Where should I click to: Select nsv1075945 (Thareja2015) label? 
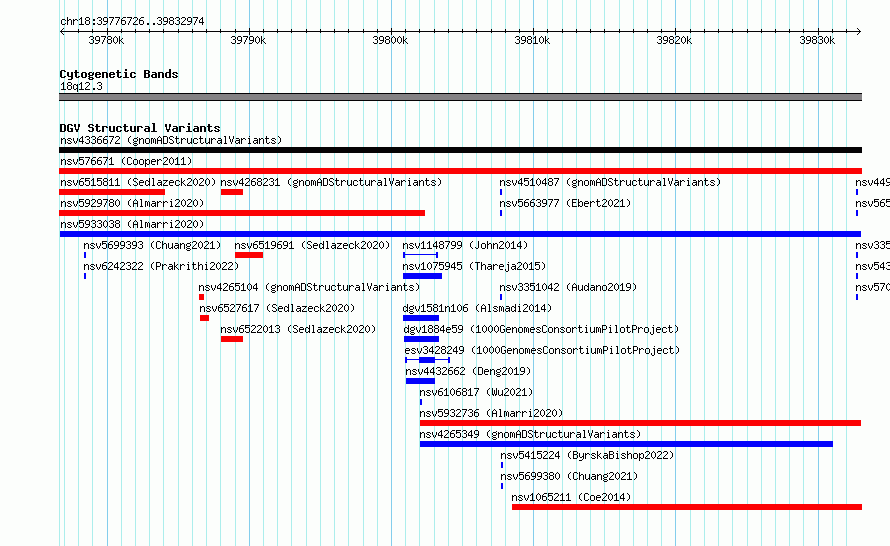click(x=474, y=266)
